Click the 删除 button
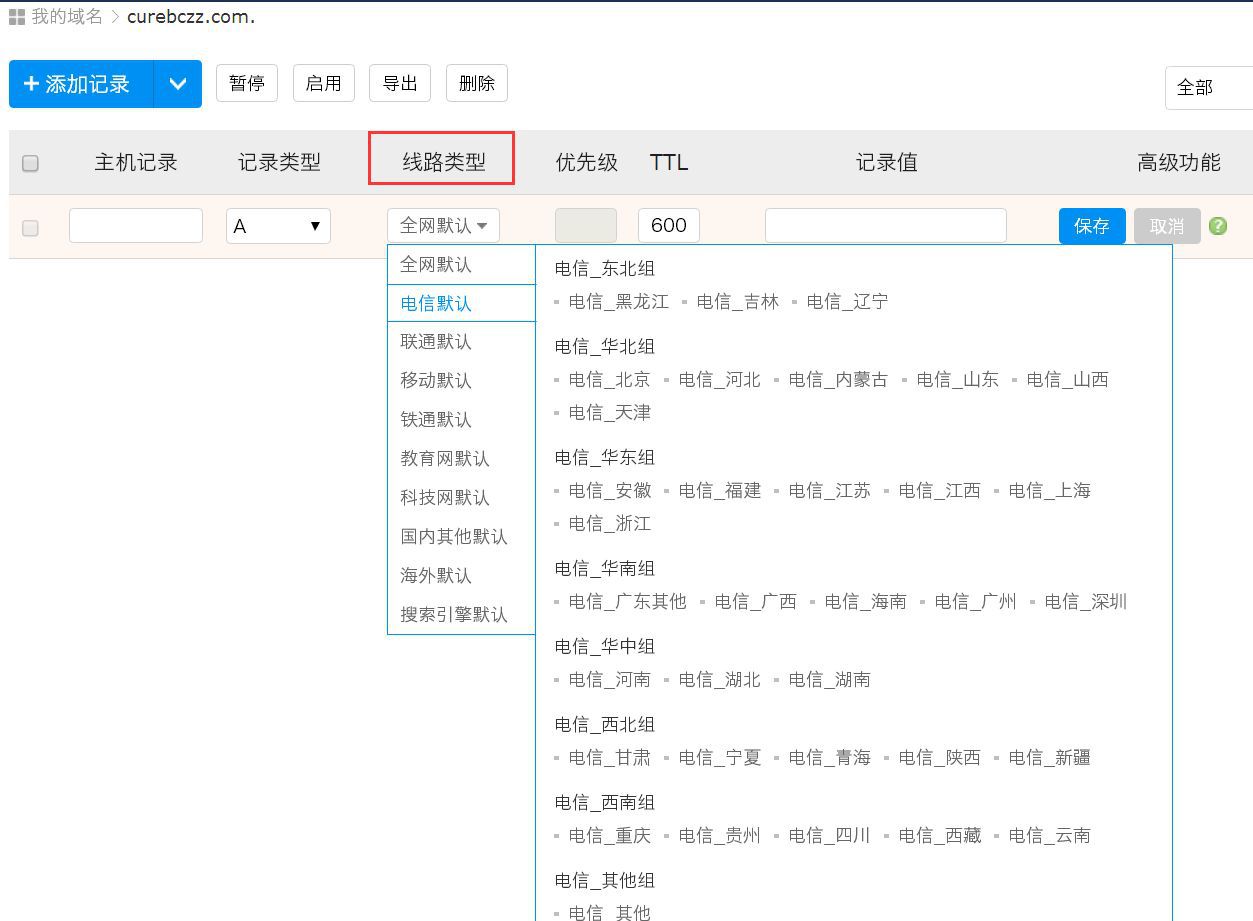This screenshot has width=1253, height=921. coord(477,83)
